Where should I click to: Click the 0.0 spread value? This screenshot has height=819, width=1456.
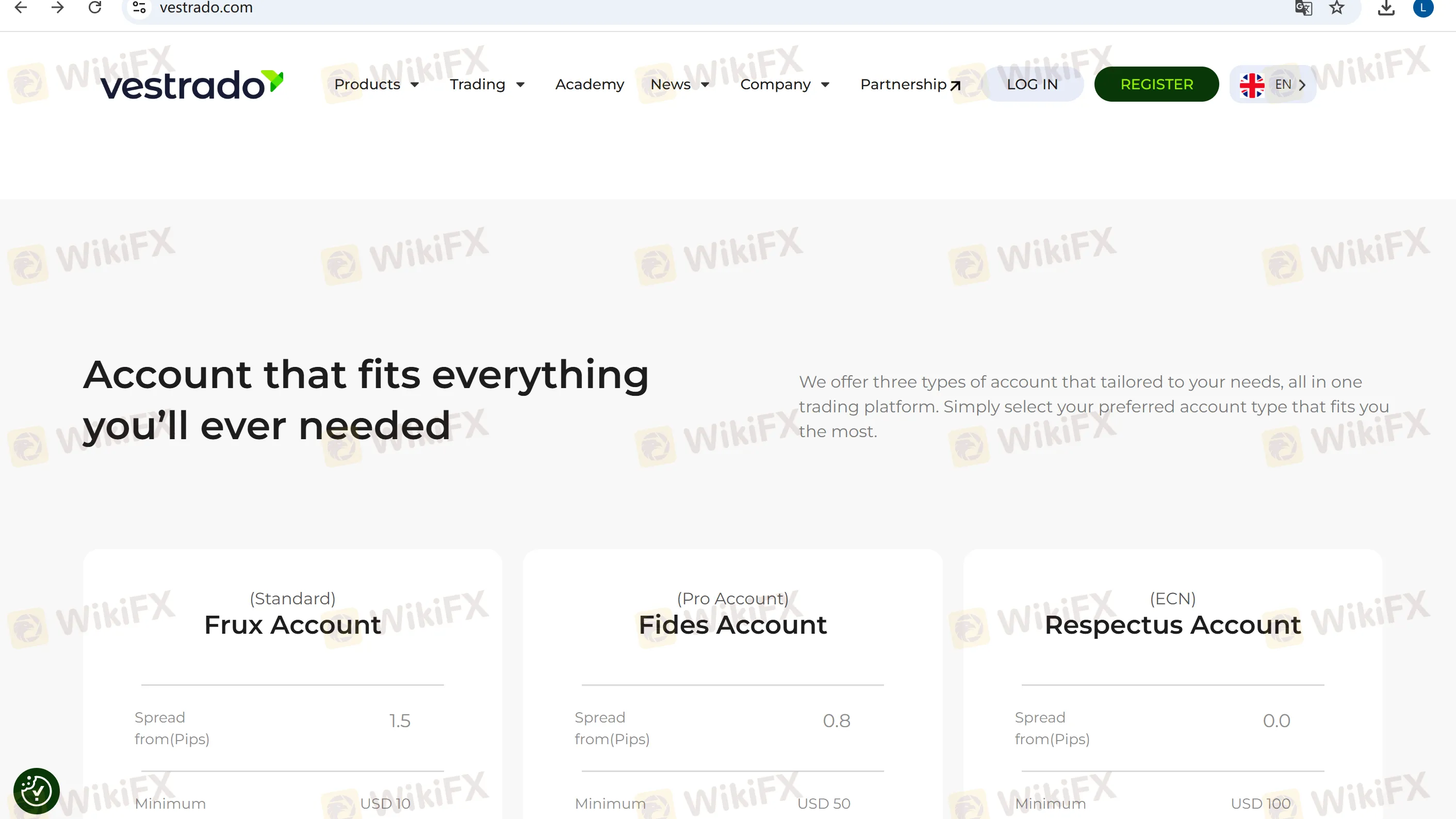(x=1277, y=720)
